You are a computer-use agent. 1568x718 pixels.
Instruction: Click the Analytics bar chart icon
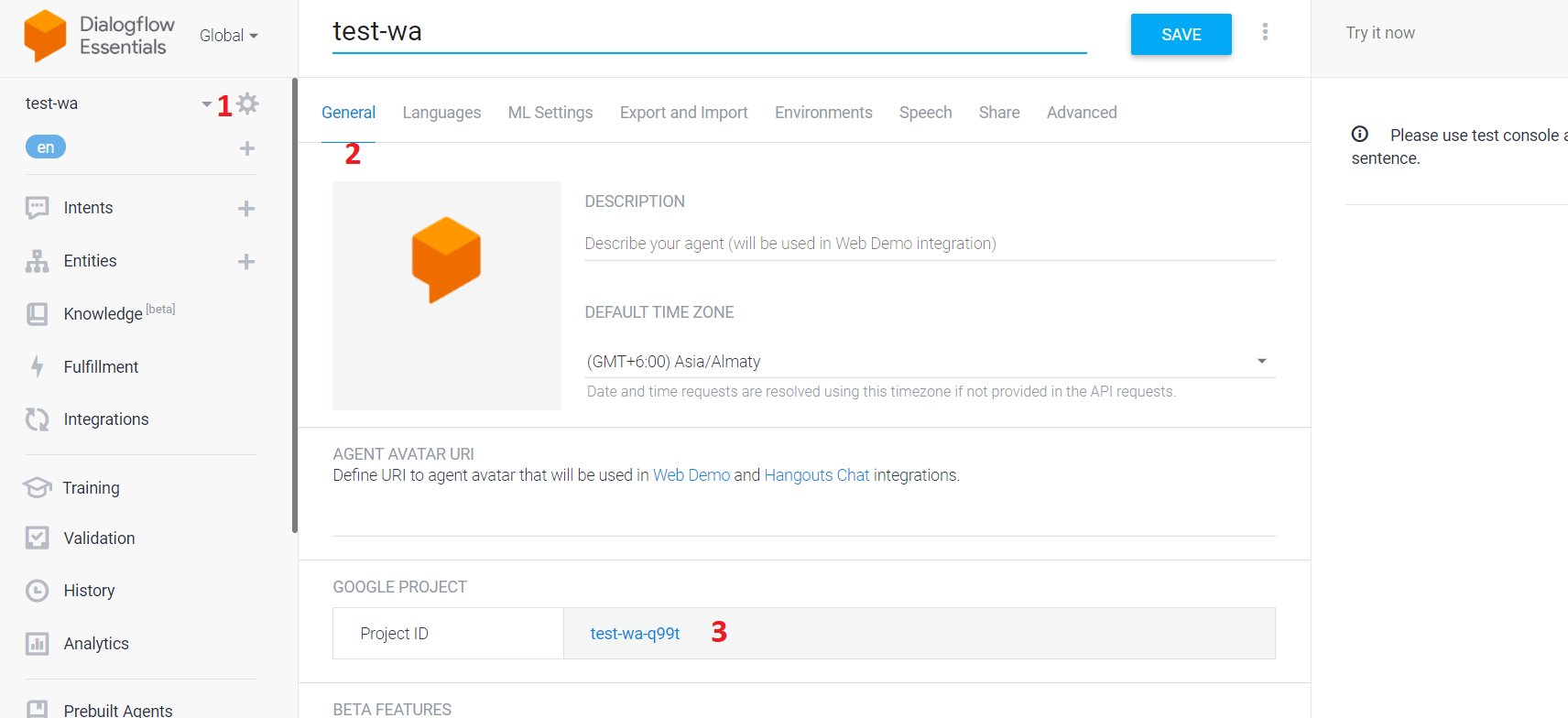click(x=37, y=644)
